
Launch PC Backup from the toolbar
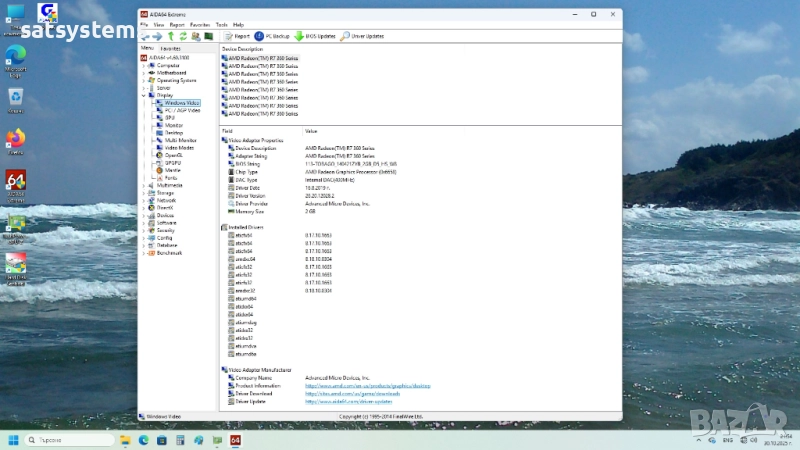point(272,36)
